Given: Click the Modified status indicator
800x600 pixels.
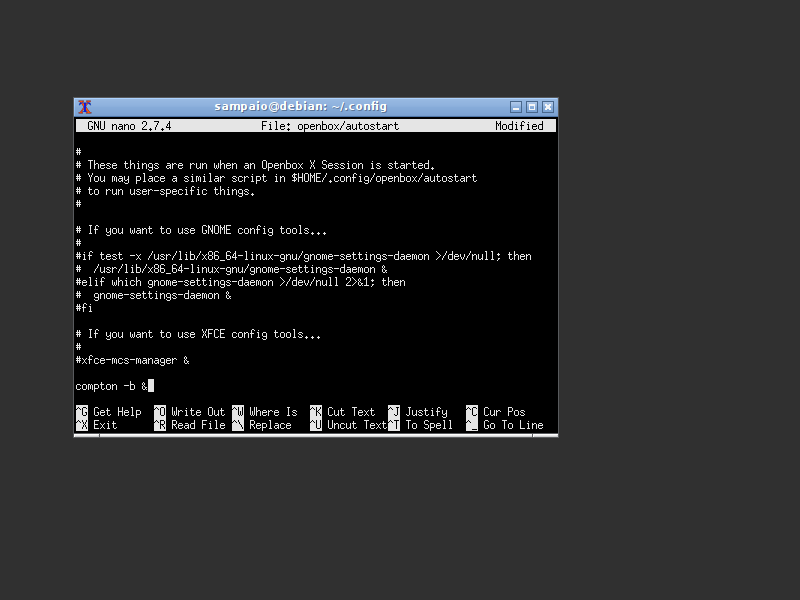Looking at the screenshot, I should pos(518,126).
